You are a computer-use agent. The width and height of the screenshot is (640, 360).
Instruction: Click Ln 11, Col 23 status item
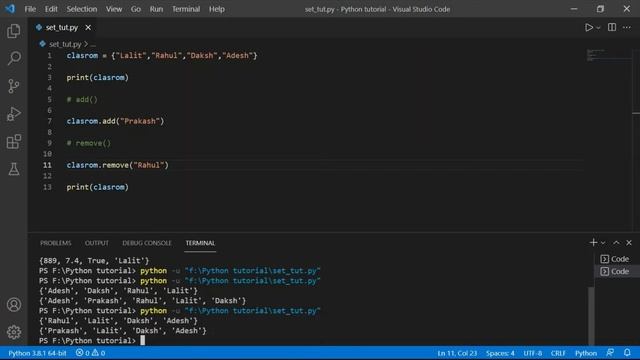click(457, 353)
